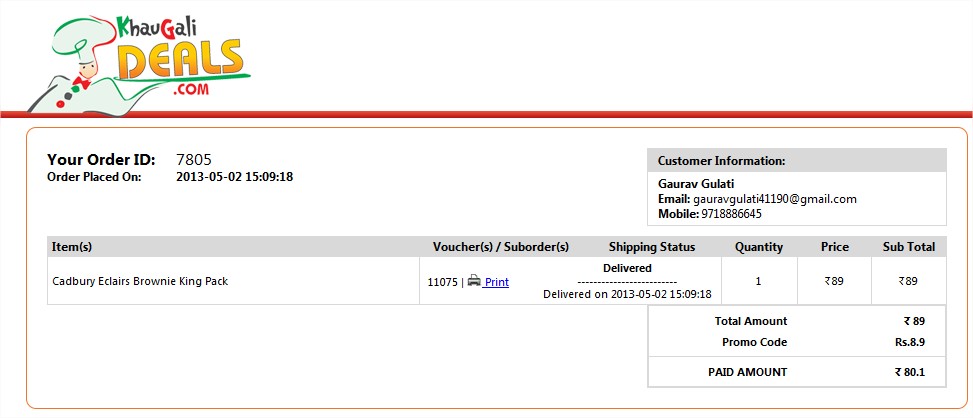Open the Print link for the voucher

496,282
